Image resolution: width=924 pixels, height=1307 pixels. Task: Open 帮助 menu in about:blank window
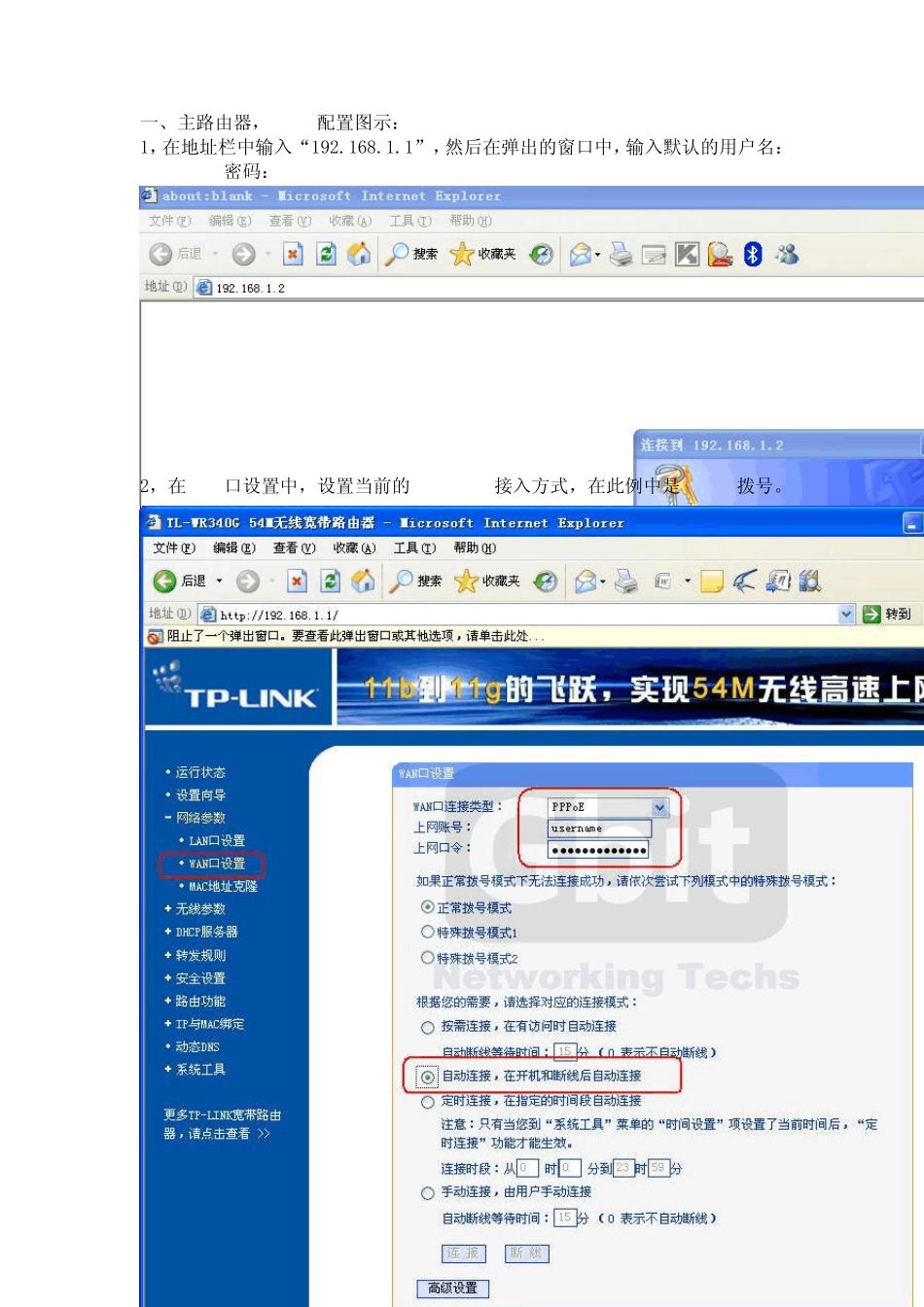click(471, 221)
